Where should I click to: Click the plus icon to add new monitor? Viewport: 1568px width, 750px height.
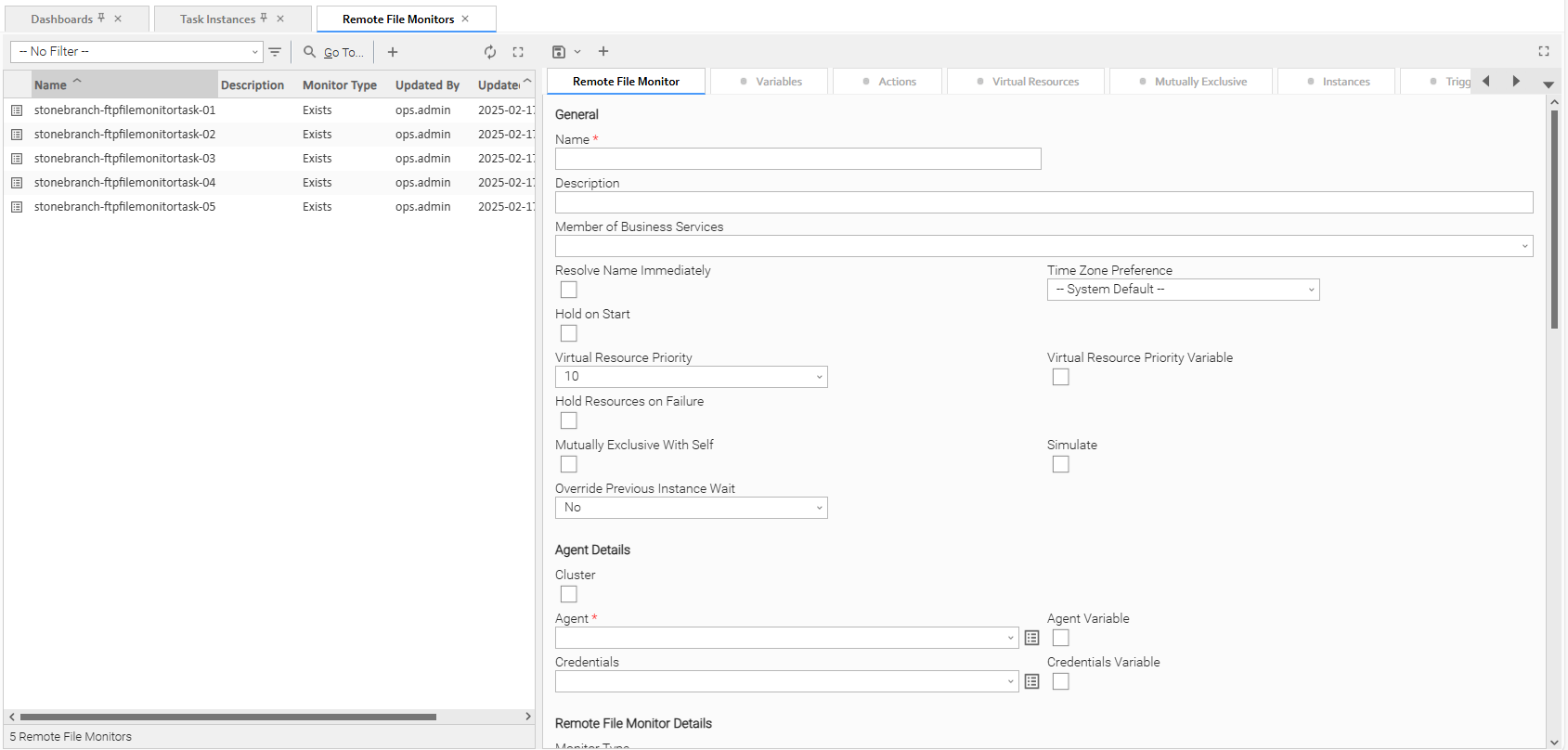point(393,52)
